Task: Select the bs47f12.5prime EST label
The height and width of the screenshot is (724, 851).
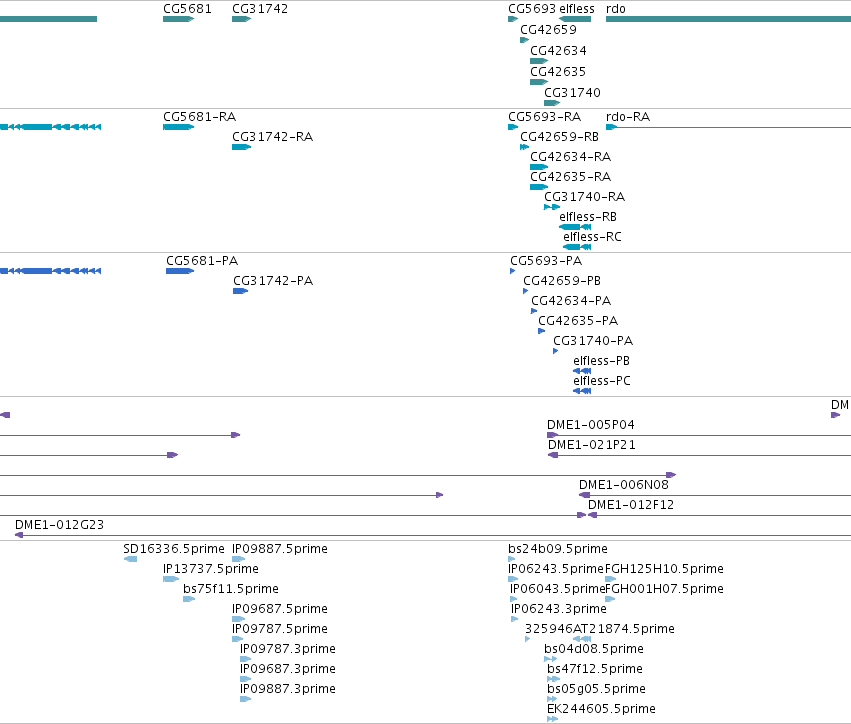Action: (595, 670)
